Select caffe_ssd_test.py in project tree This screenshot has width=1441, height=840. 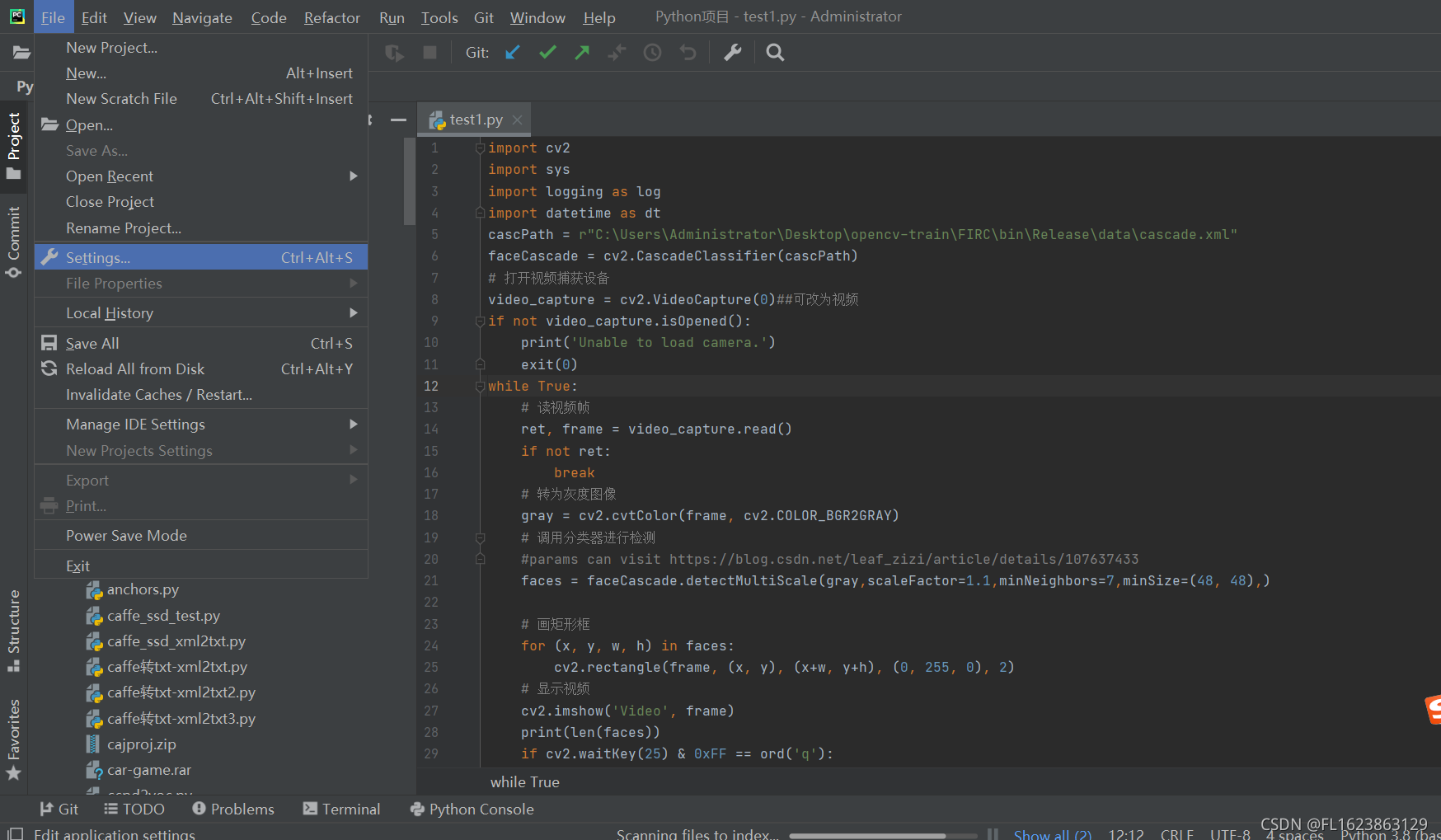click(163, 616)
